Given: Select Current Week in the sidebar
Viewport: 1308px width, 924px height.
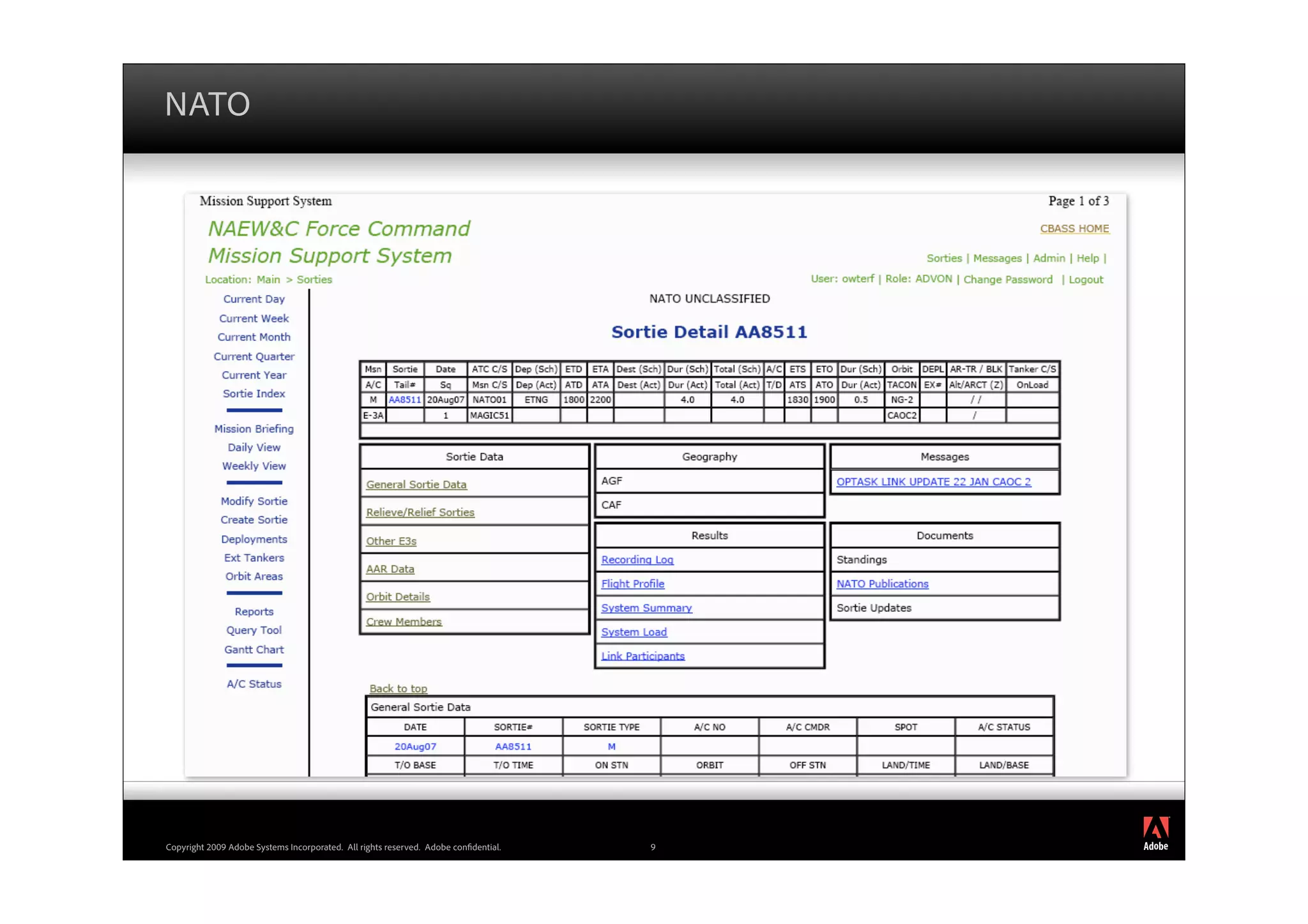Looking at the screenshot, I should click(x=254, y=318).
